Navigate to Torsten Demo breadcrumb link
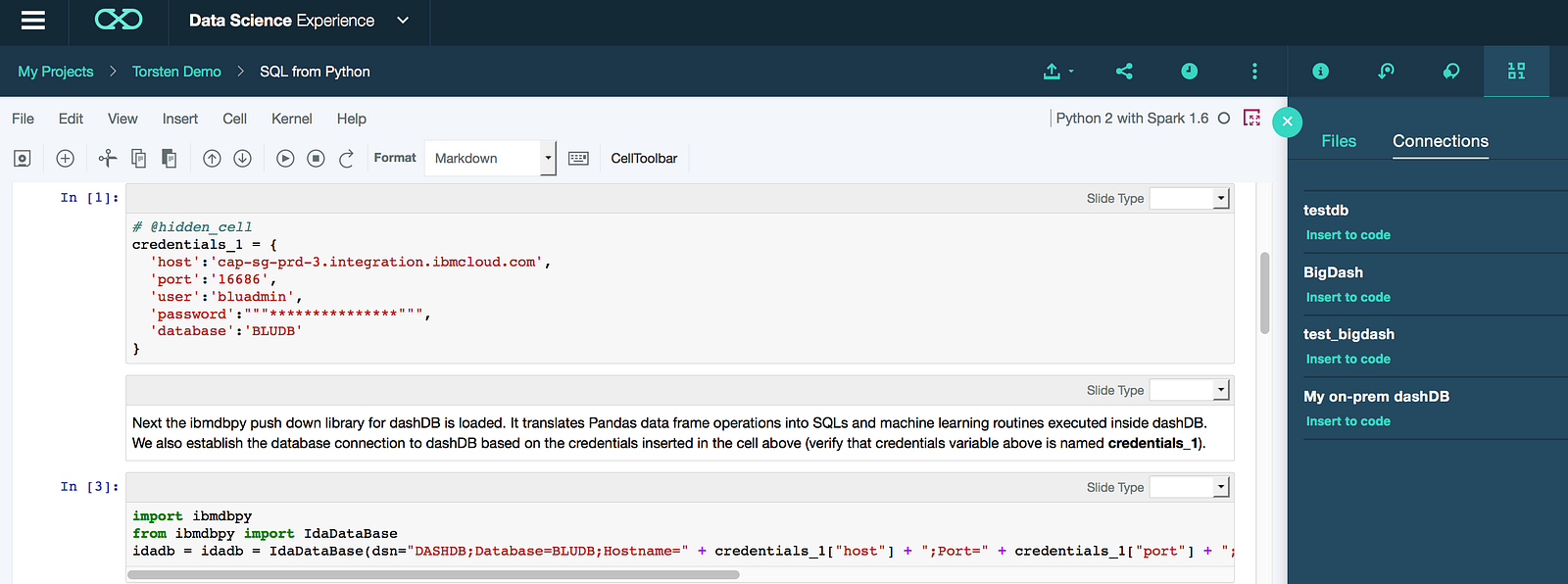This screenshot has width=1568, height=584. coord(176,72)
